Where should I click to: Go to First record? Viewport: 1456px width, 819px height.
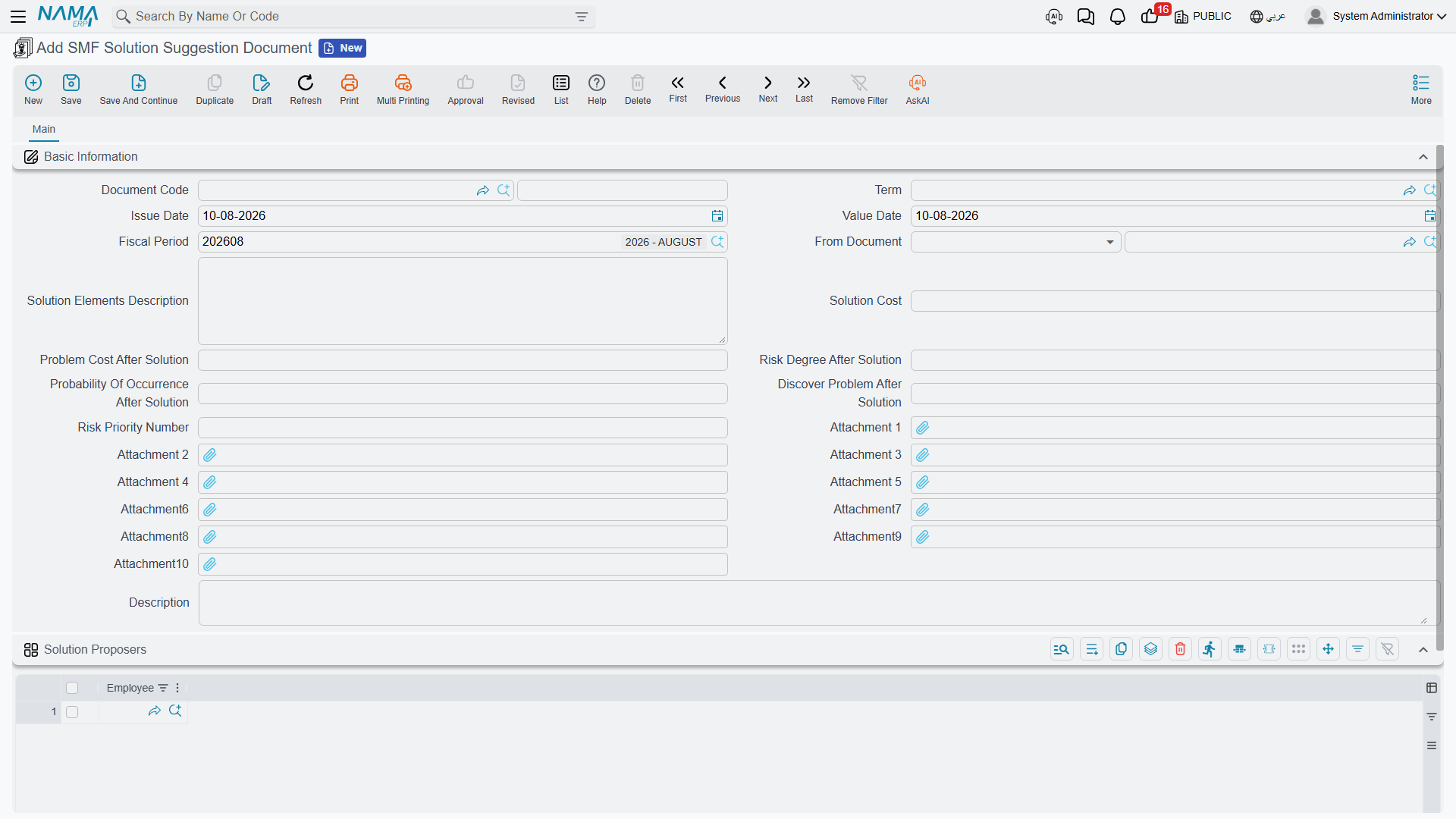point(678,88)
